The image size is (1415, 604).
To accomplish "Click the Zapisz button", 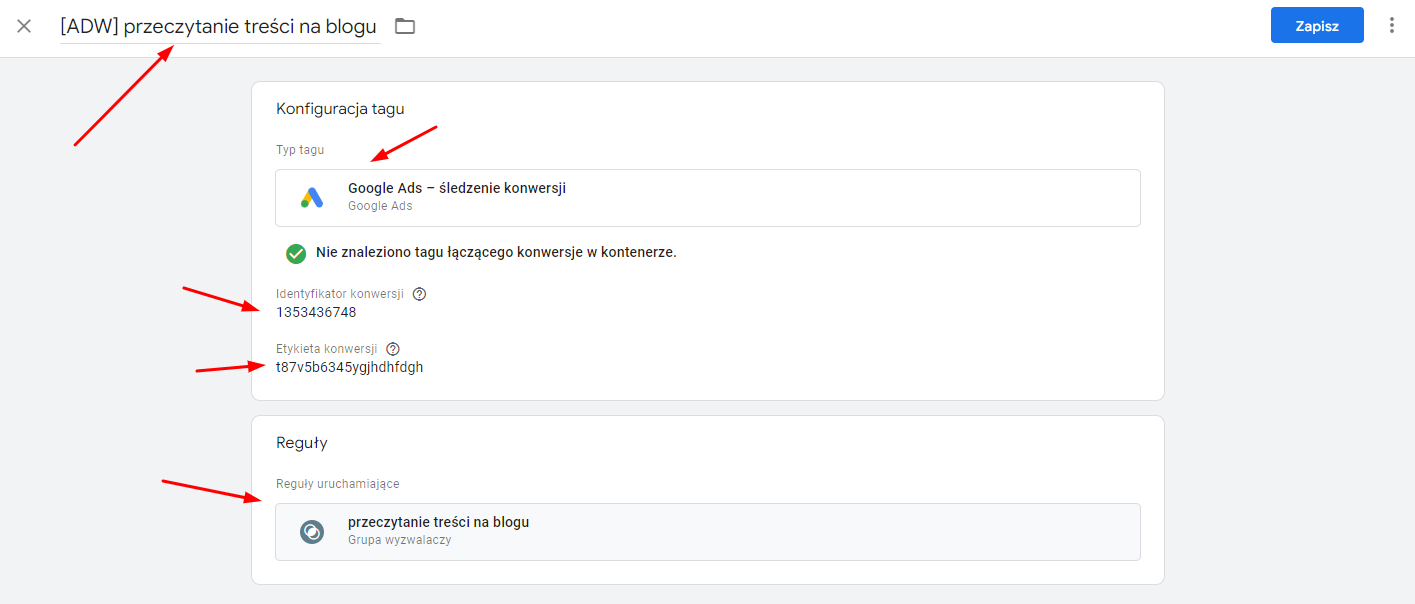I will [x=1317, y=25].
